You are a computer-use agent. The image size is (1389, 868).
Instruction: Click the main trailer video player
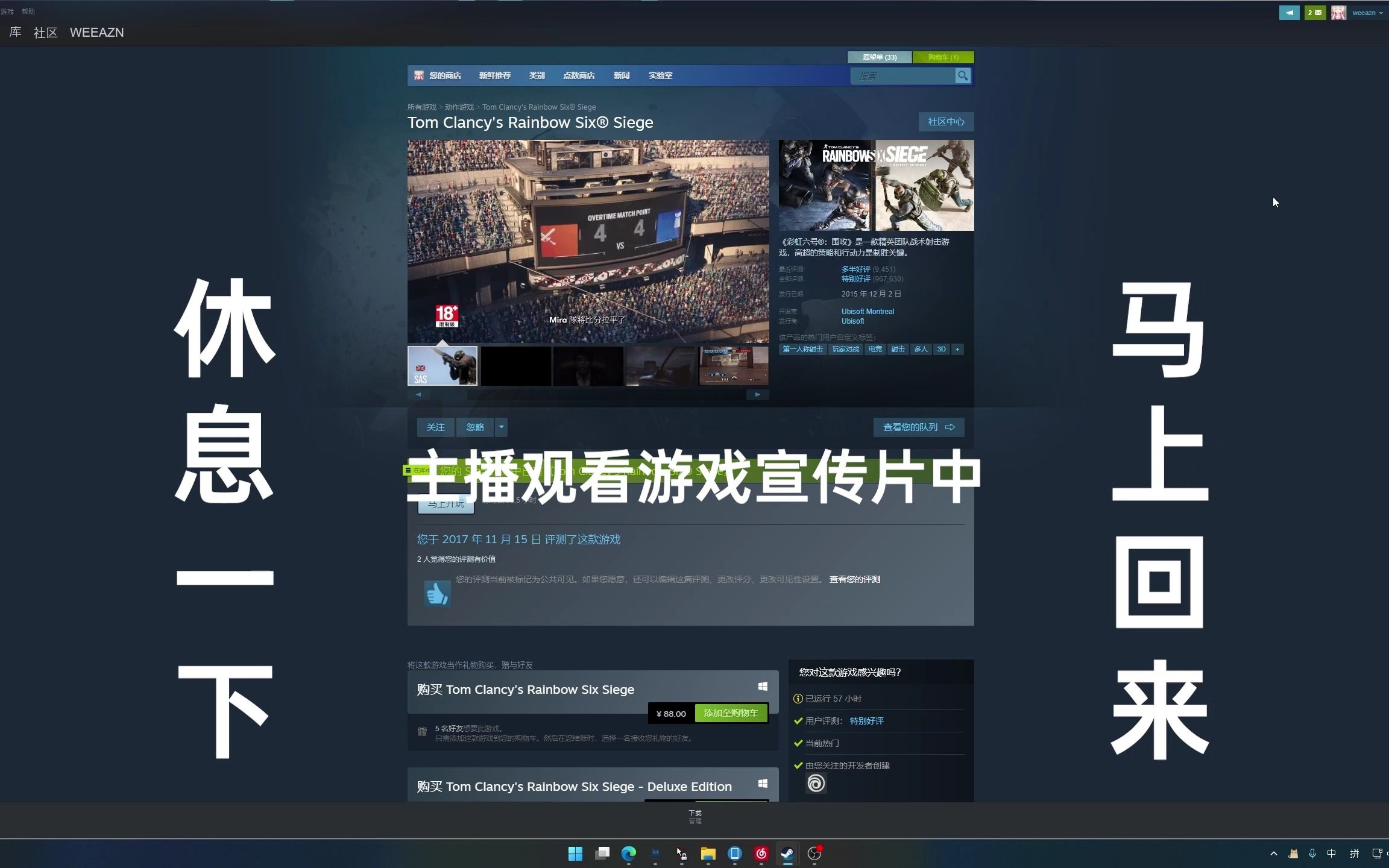(x=588, y=241)
